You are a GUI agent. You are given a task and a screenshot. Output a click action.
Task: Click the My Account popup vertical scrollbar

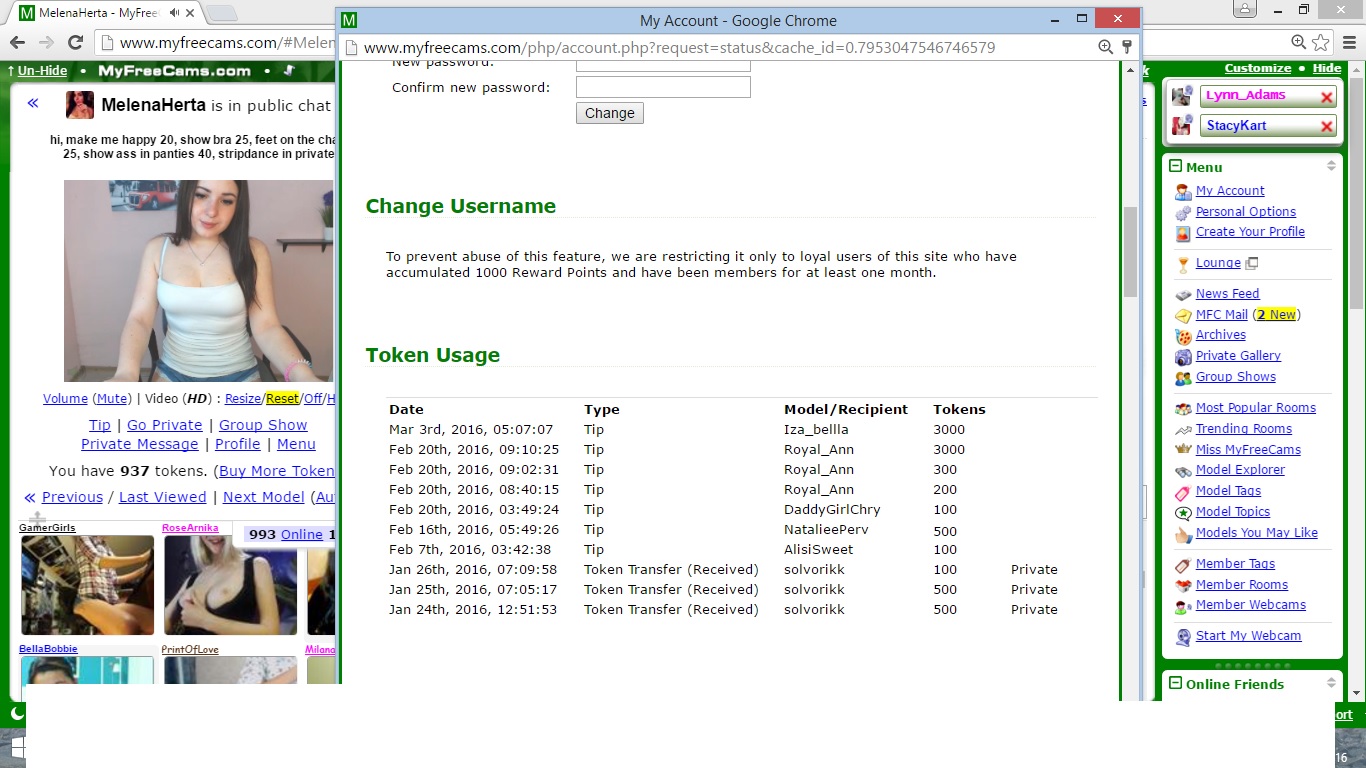point(1130,252)
